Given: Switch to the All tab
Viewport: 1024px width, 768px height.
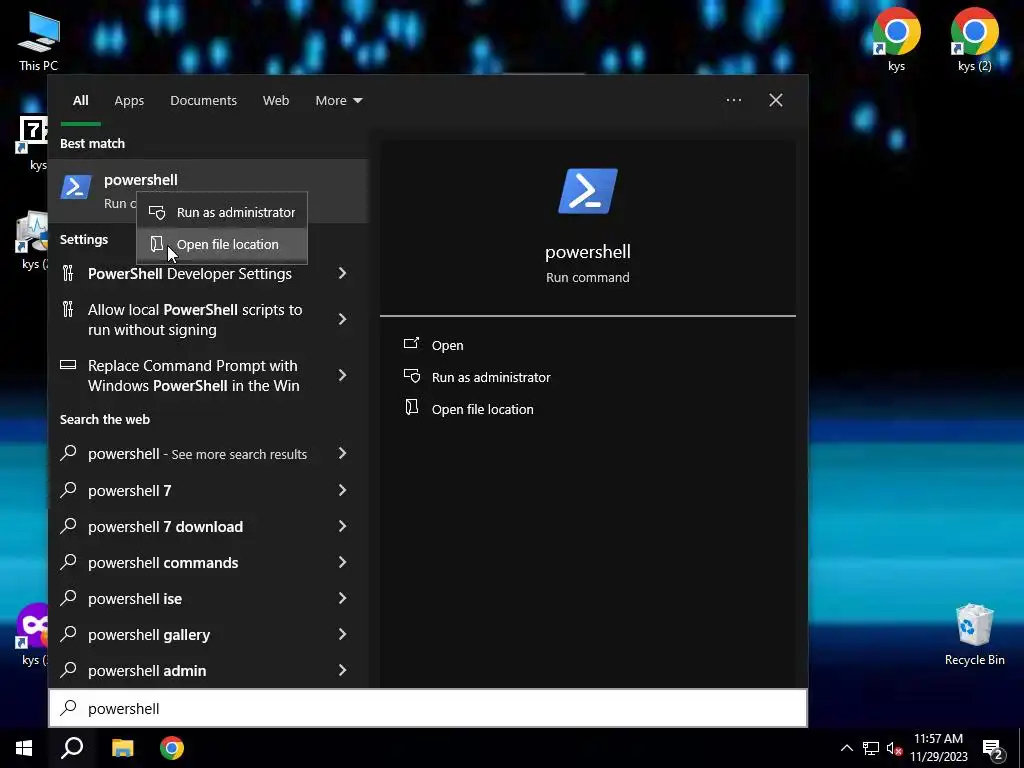Looking at the screenshot, I should click(x=80, y=101).
